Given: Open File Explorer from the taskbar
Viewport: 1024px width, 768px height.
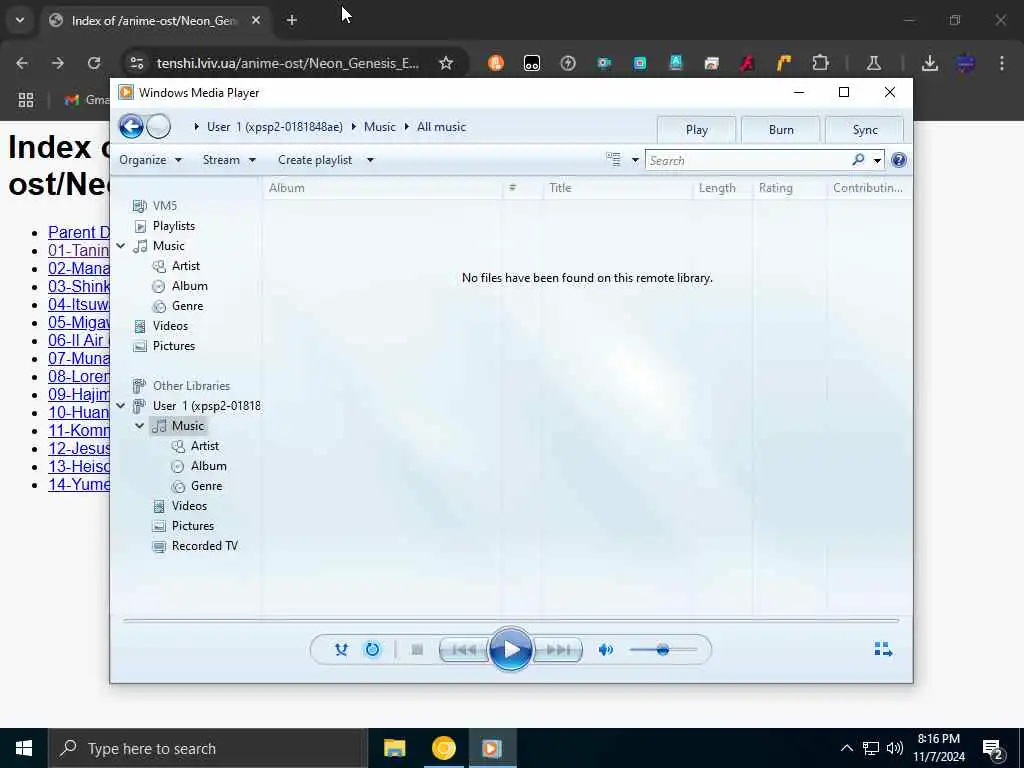Looking at the screenshot, I should tap(394, 748).
